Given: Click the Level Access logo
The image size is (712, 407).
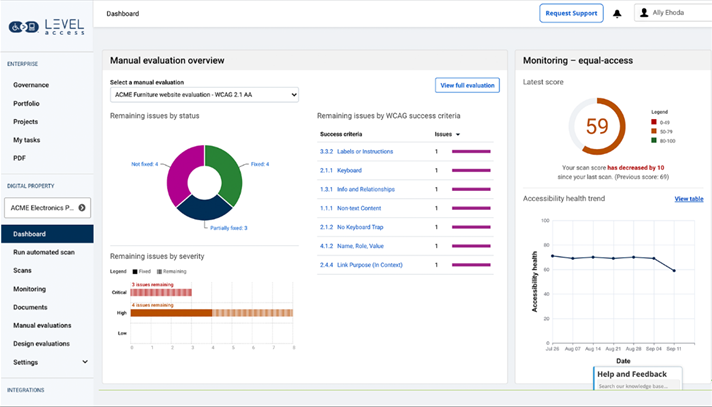Looking at the screenshot, I should (46, 27).
